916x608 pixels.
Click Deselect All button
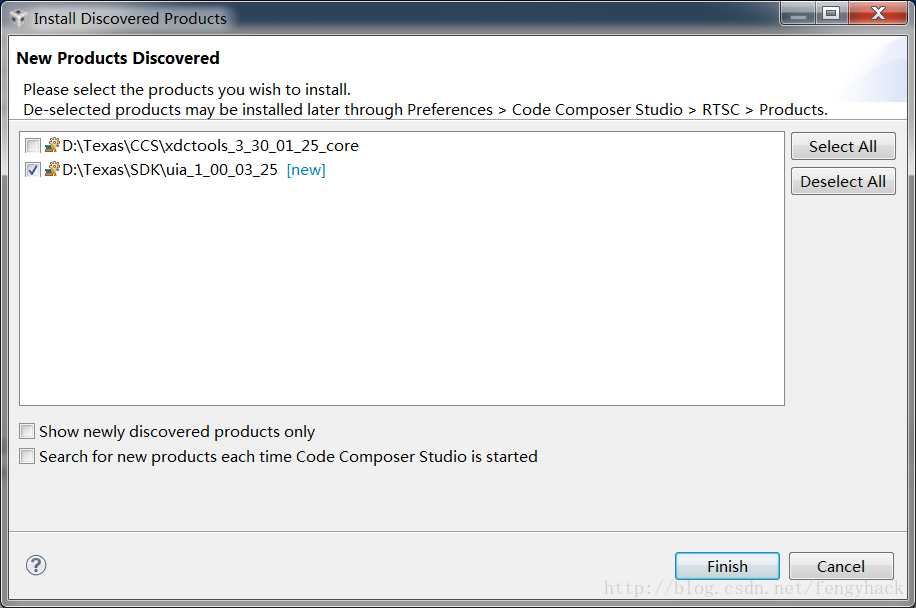point(843,181)
